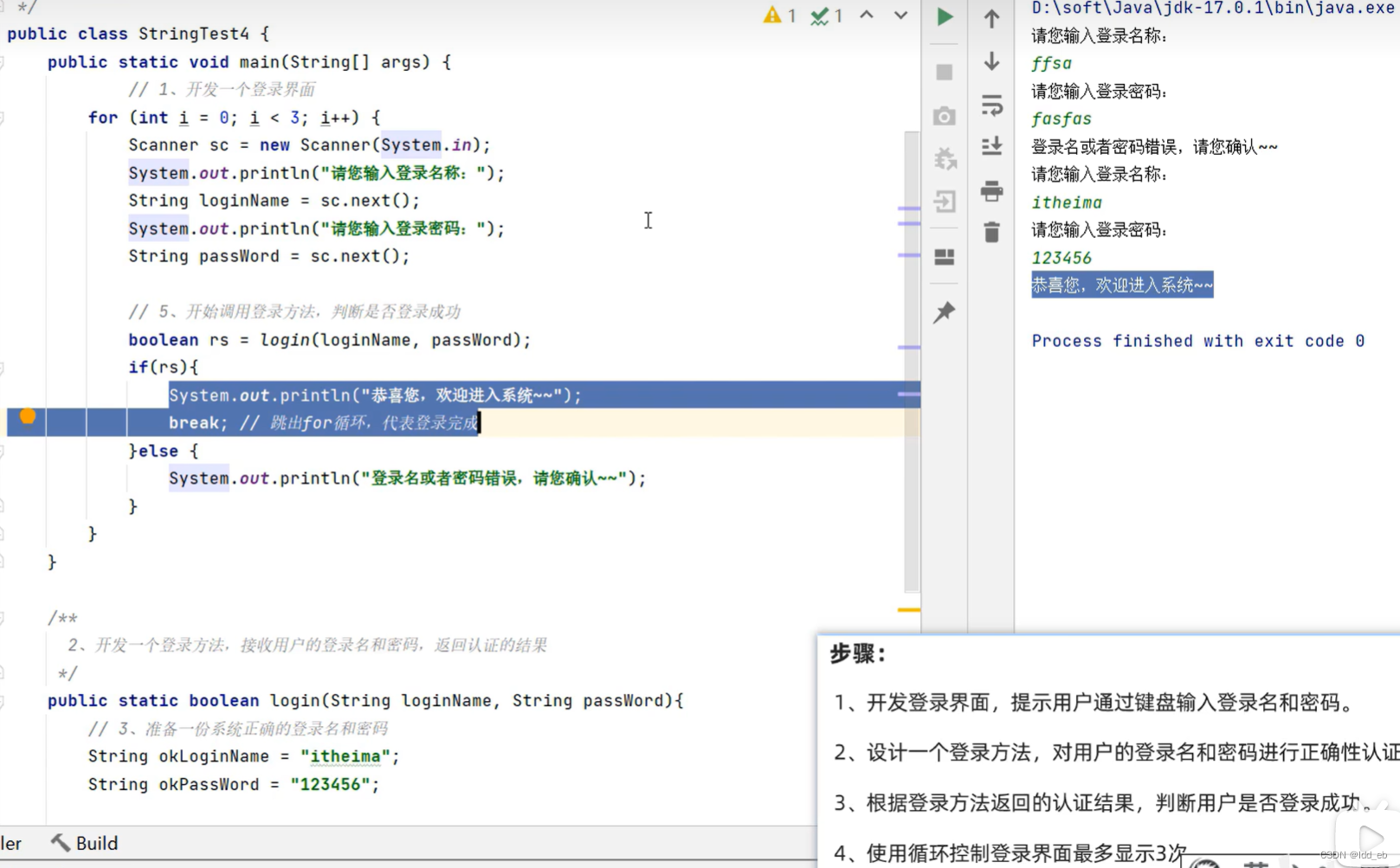Click string literal "itheima" in okLoginName

click(345, 756)
